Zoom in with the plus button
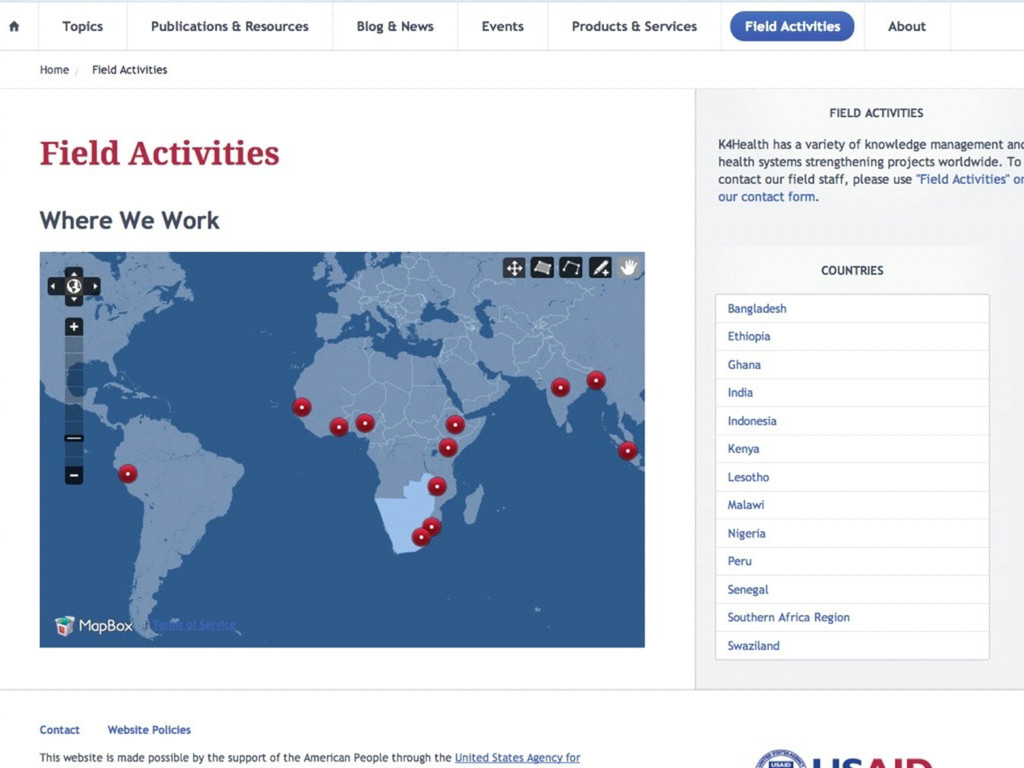Viewport: 1024px width, 768px height. pyautogui.click(x=74, y=327)
